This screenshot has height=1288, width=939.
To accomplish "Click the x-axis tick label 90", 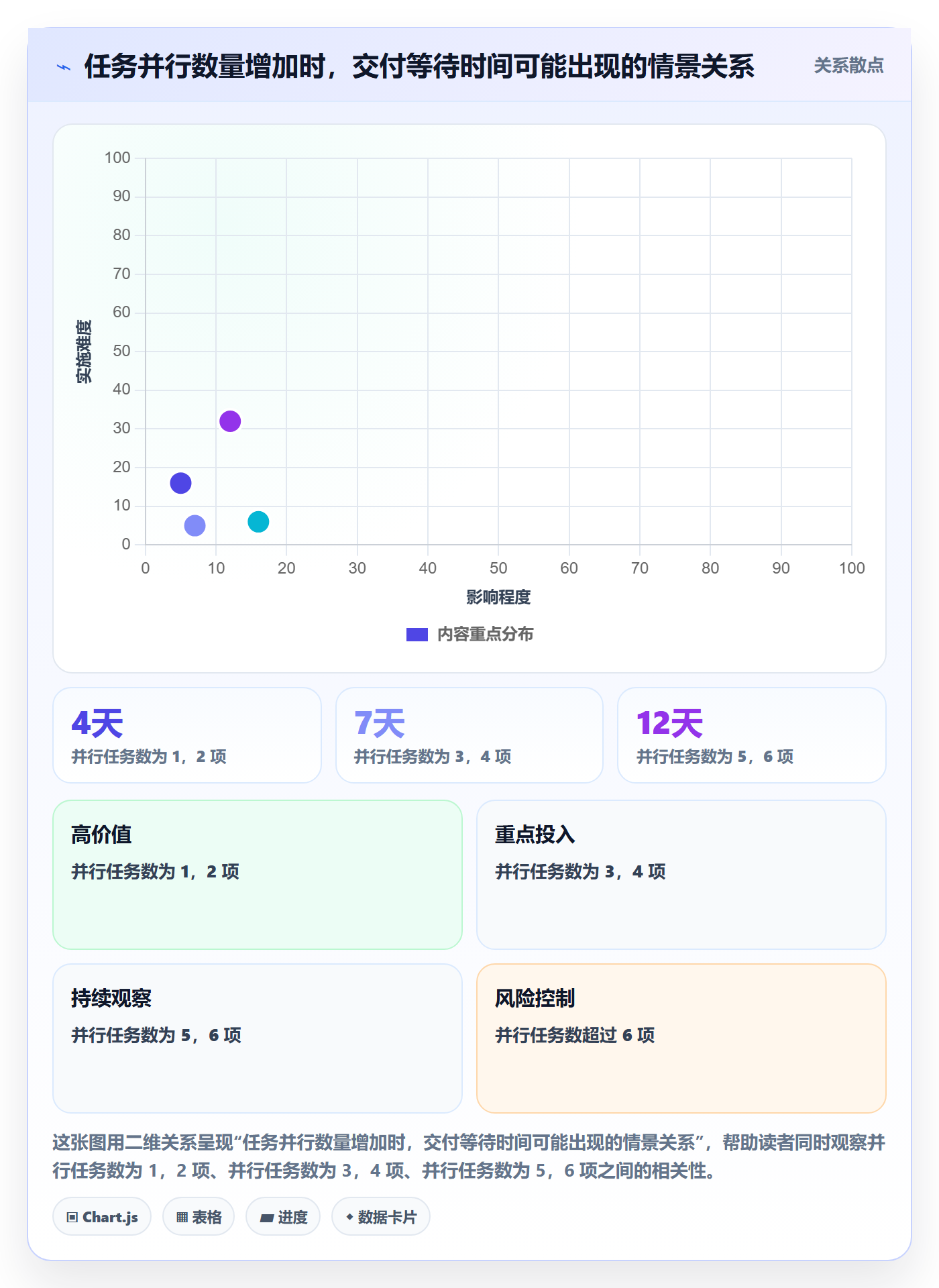I will coord(781,568).
